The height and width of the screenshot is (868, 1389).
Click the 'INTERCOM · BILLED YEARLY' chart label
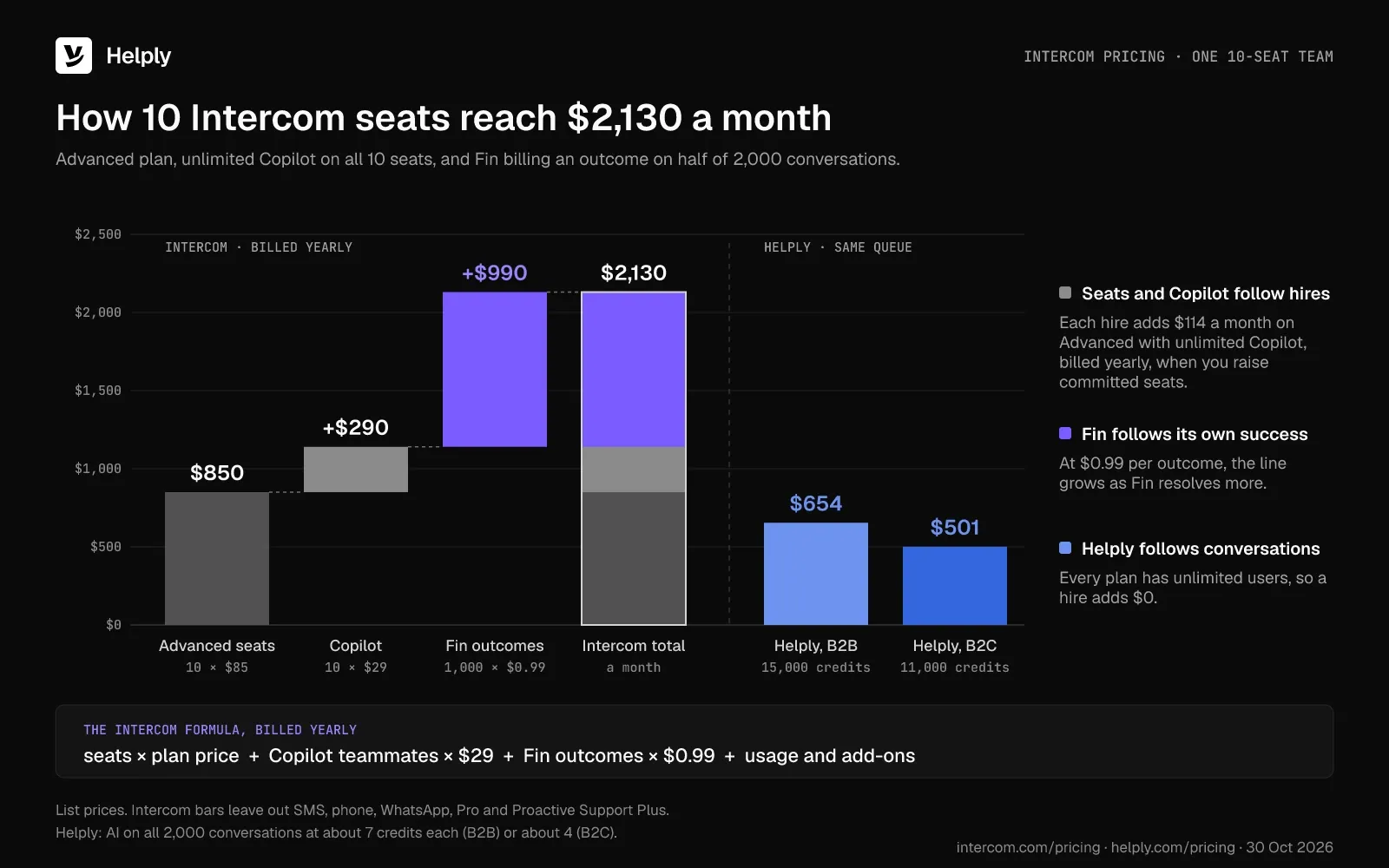coord(259,247)
